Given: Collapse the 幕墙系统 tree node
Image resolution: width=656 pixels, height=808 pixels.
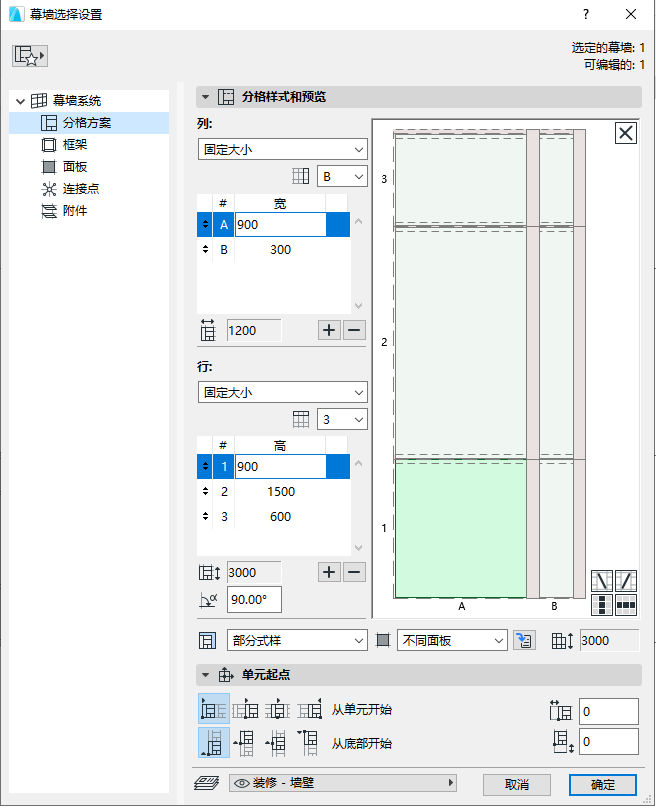Looking at the screenshot, I should click(20, 101).
